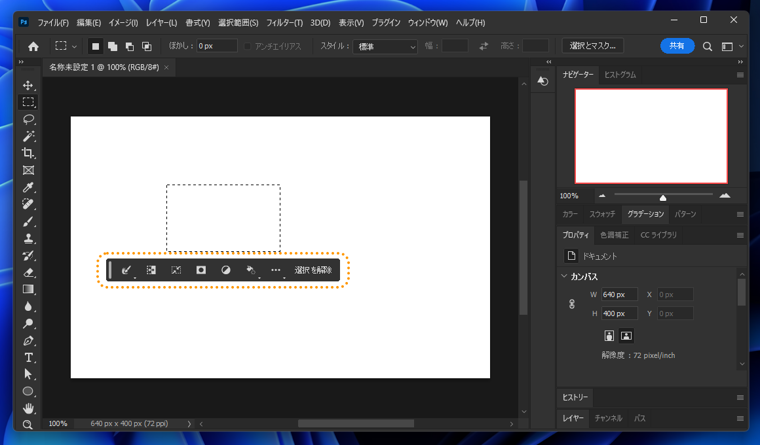Pick the Crop tool
The width and height of the screenshot is (760, 445).
pyautogui.click(x=28, y=153)
